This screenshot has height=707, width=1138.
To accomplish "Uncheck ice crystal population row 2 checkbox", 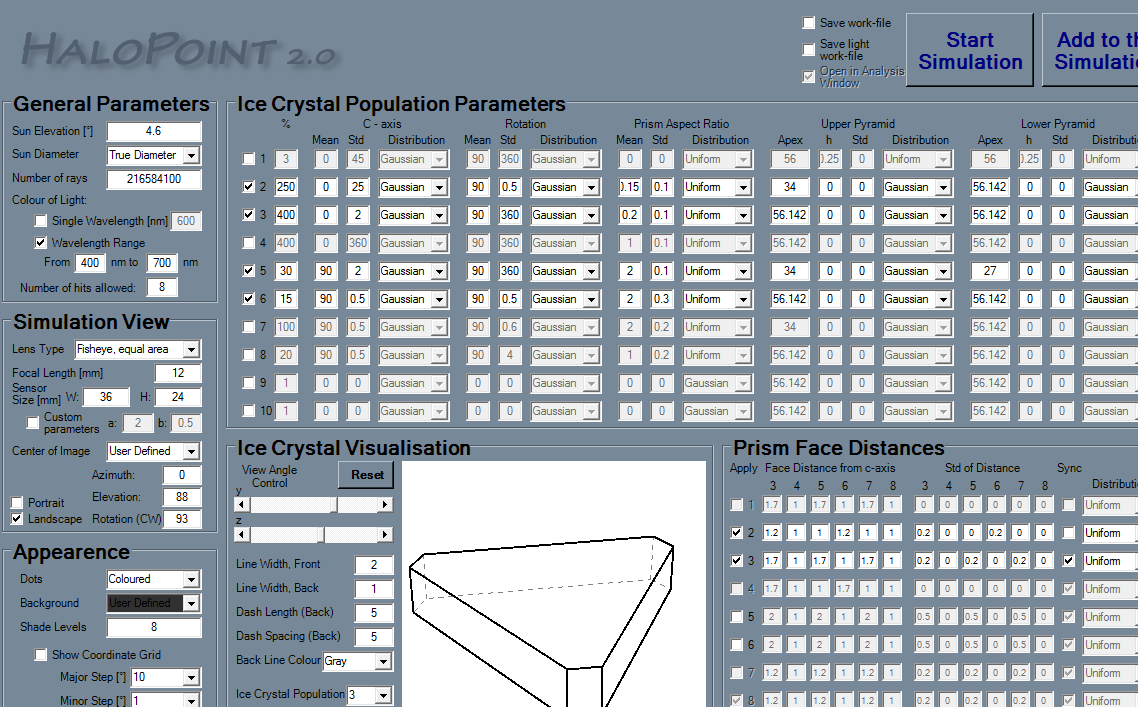I will (249, 187).
